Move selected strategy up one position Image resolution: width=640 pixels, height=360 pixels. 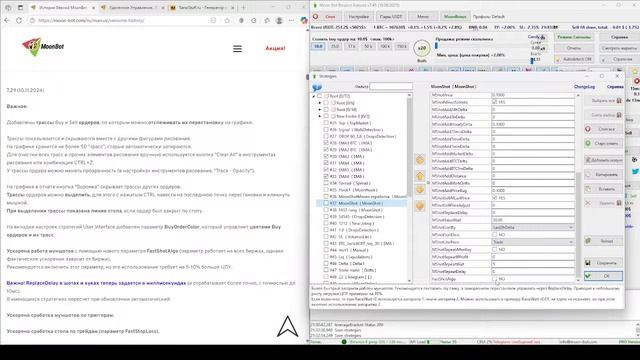[x=420, y=176]
